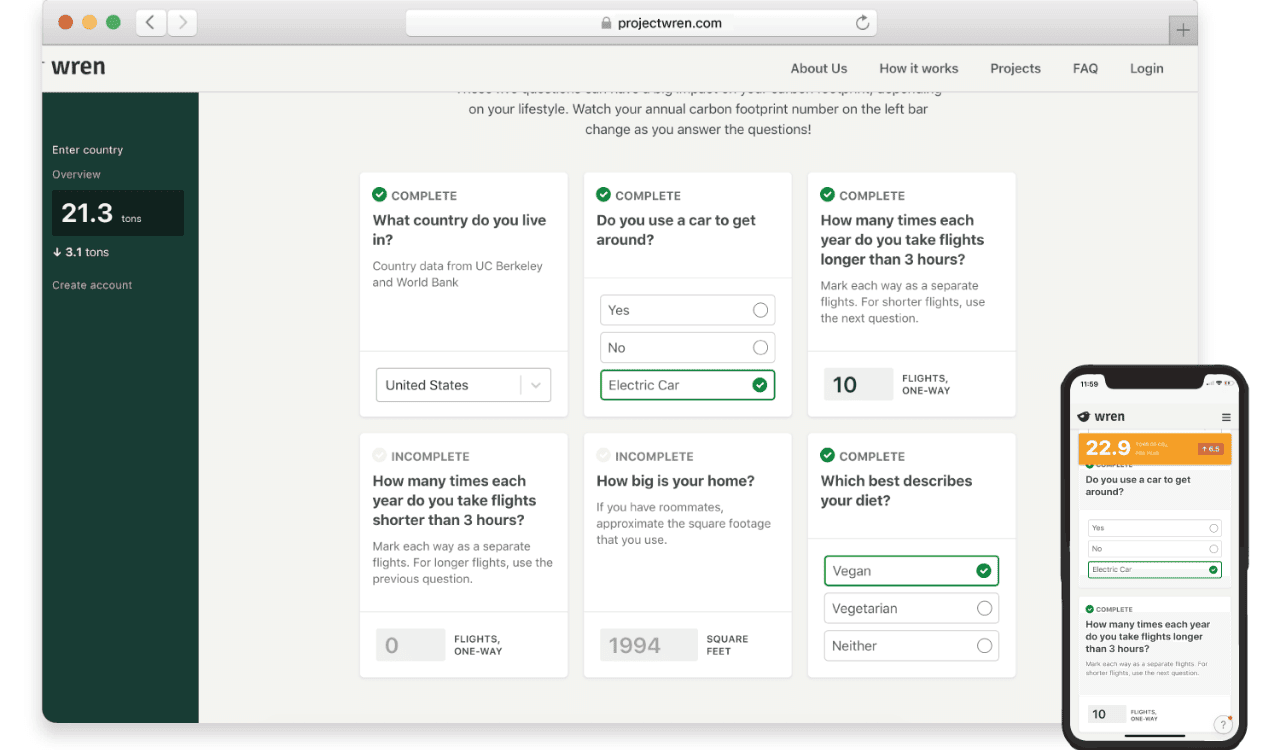The height and width of the screenshot is (750, 1280).
Task: Open the About Us page
Action: pyautogui.click(x=818, y=69)
